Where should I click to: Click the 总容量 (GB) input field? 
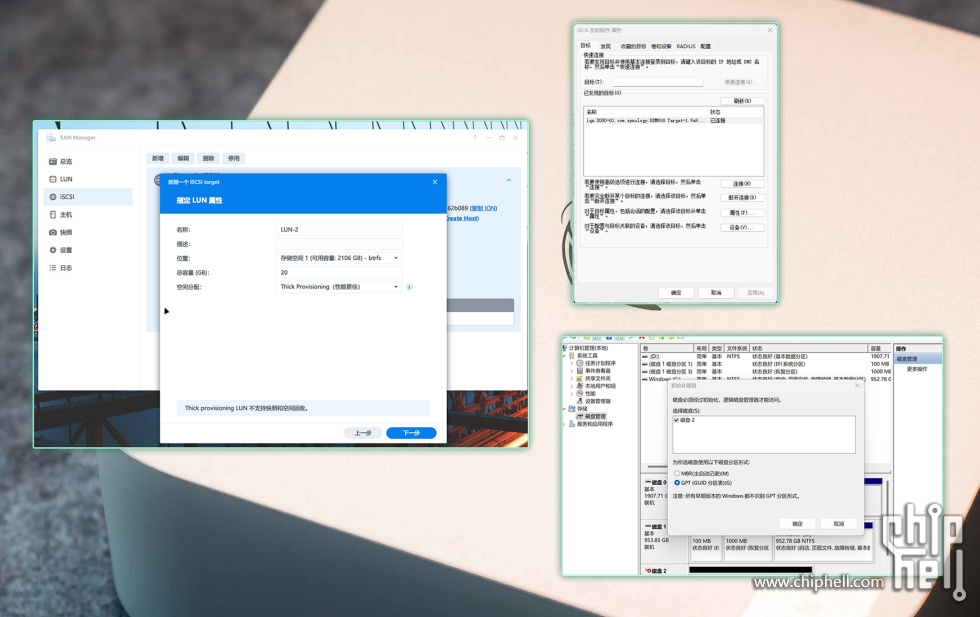click(339, 272)
